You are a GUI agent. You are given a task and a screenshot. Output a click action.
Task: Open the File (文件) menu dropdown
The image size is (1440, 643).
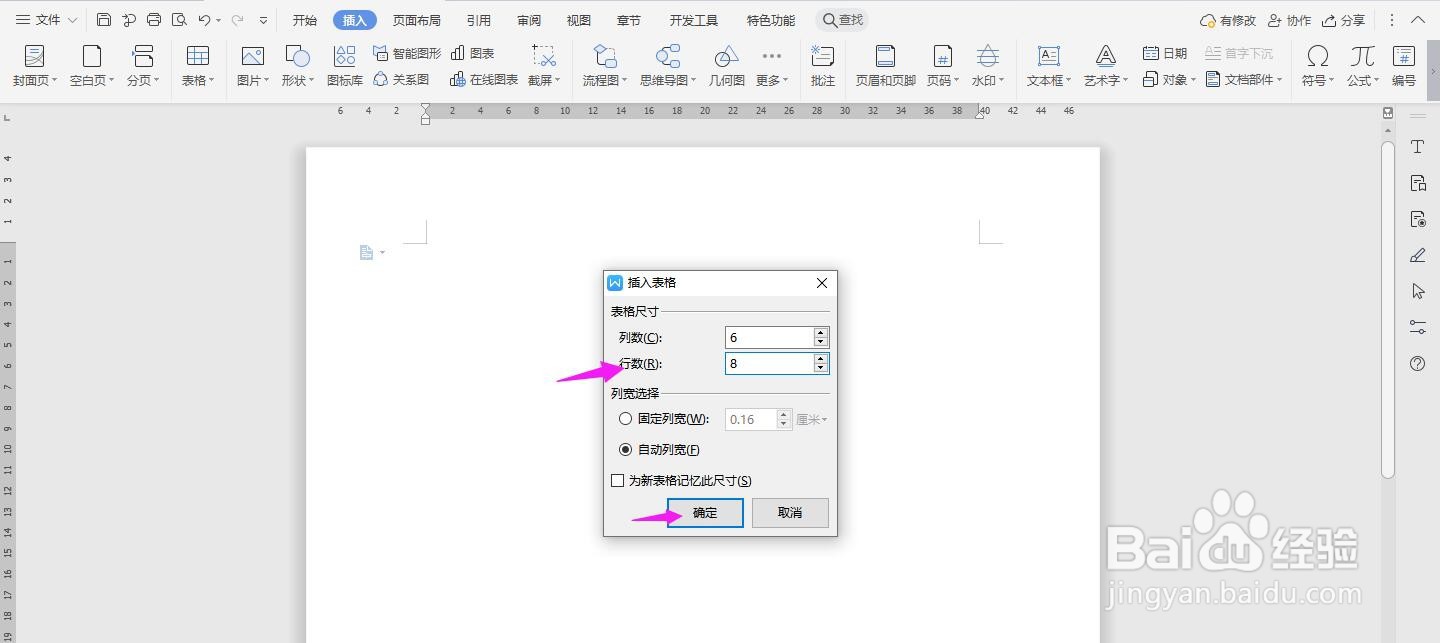47,20
